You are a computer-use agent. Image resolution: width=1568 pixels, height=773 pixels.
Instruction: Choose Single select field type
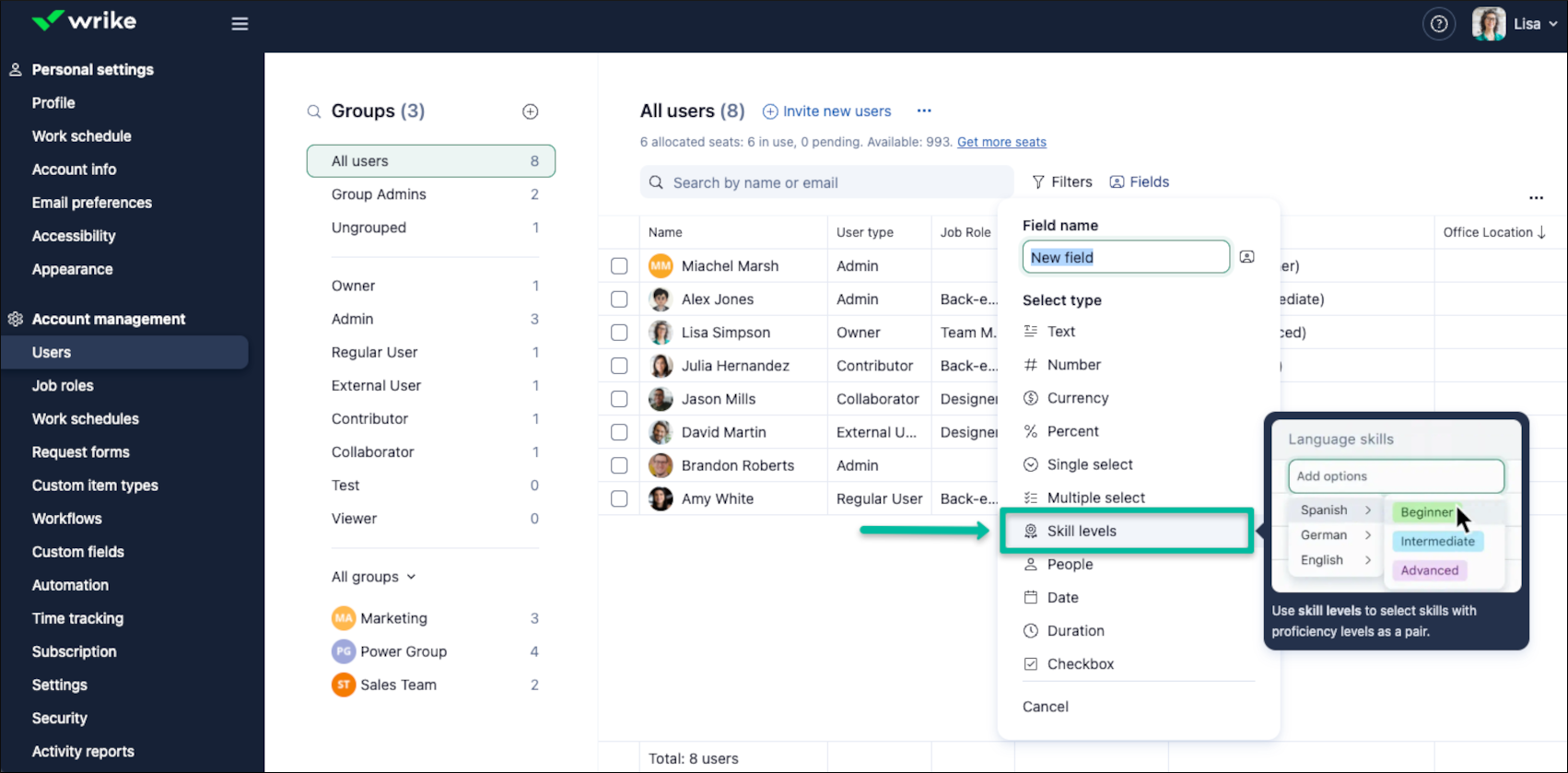pyautogui.click(x=1089, y=465)
